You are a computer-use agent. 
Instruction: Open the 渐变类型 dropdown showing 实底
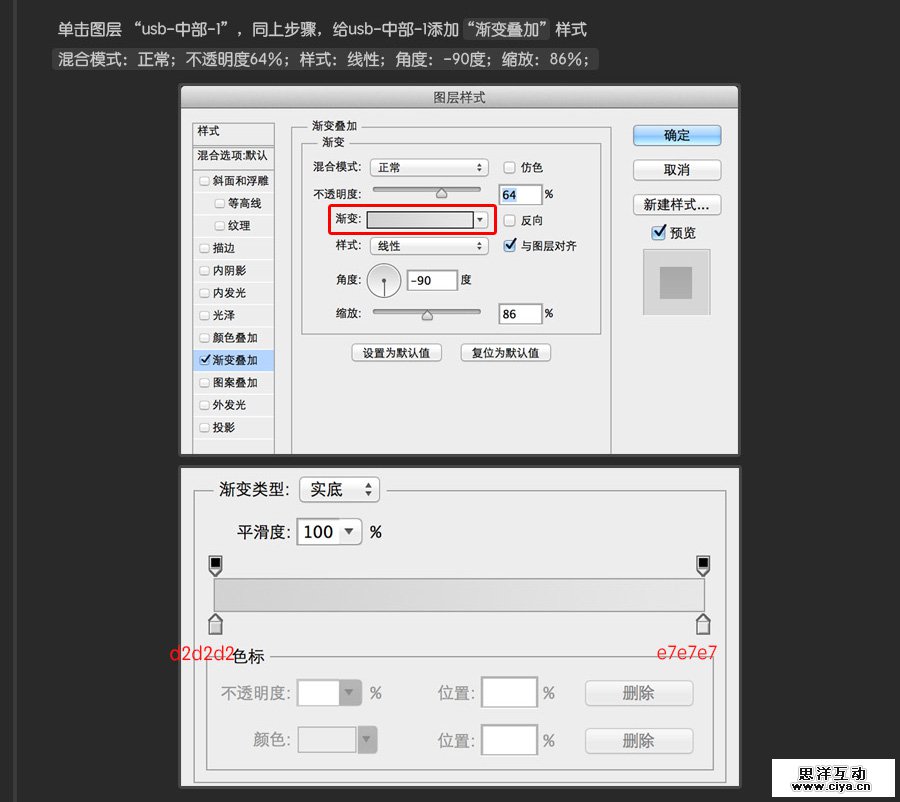(338, 489)
